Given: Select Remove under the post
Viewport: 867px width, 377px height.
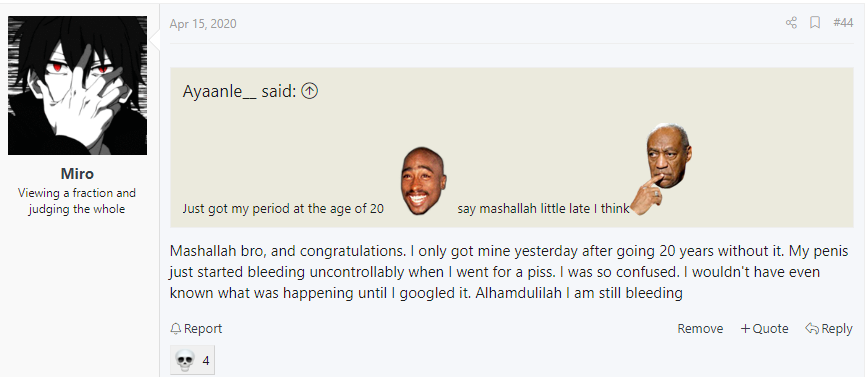Looking at the screenshot, I should point(700,328).
